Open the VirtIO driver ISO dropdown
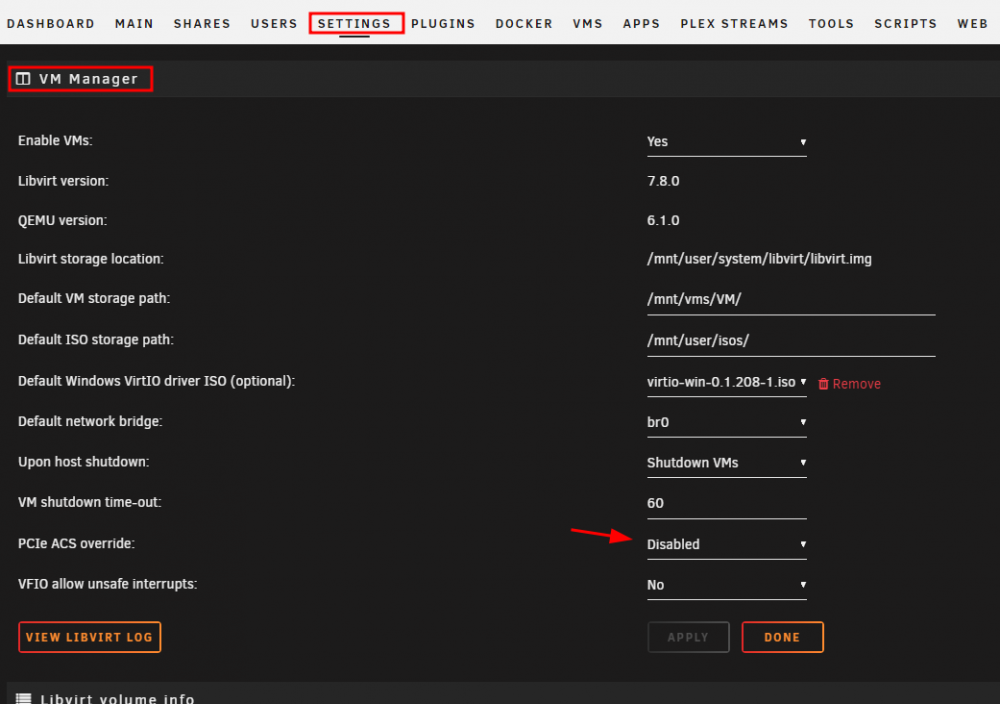This screenshot has height=704, width=1000. point(726,383)
